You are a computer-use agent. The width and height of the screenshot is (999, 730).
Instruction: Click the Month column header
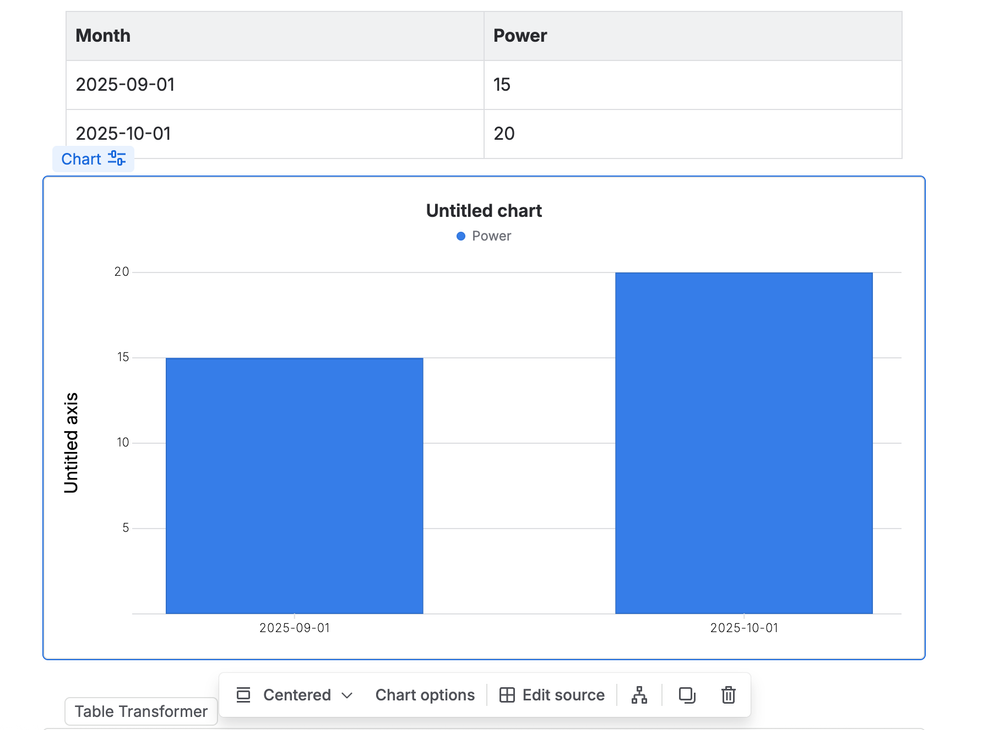(275, 36)
